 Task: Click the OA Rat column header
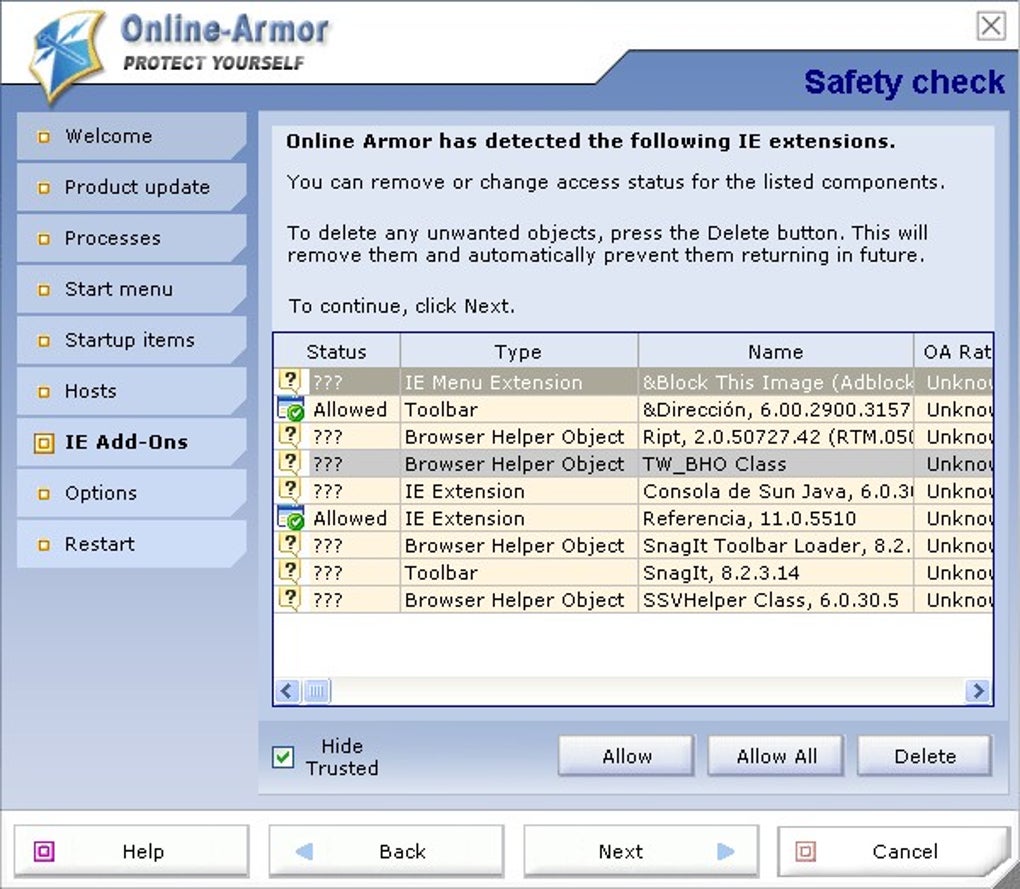pos(953,351)
